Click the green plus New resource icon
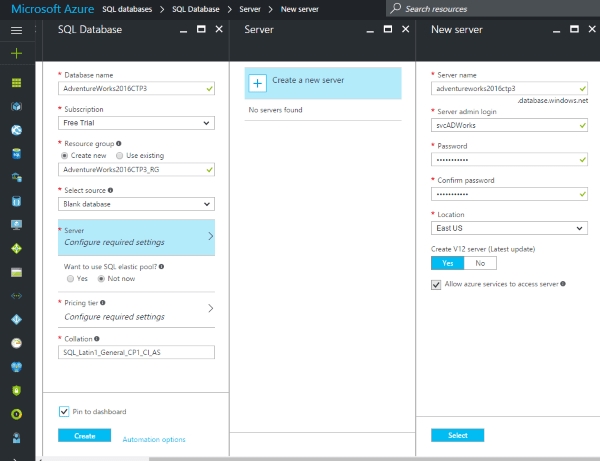Viewport: 600px width, 461px height. click(16, 53)
